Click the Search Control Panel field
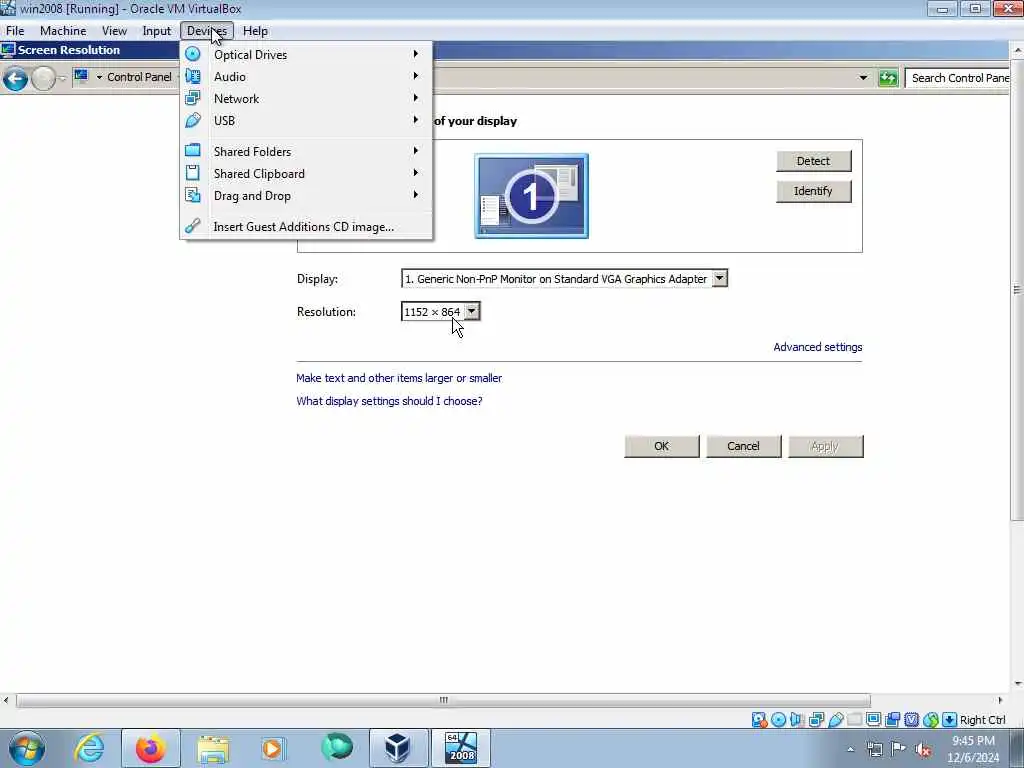1024x768 pixels. 957,78
